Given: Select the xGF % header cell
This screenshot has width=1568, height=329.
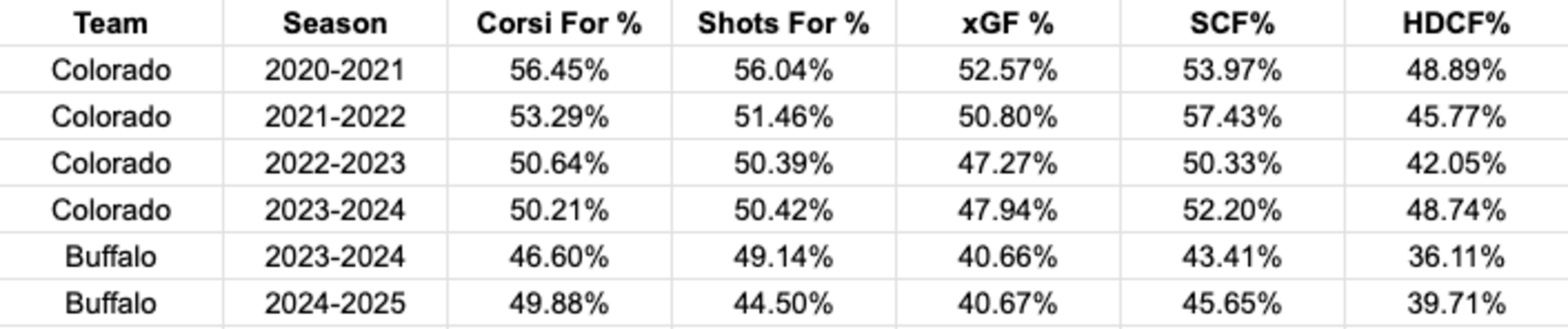Looking at the screenshot, I should [x=1008, y=23].
